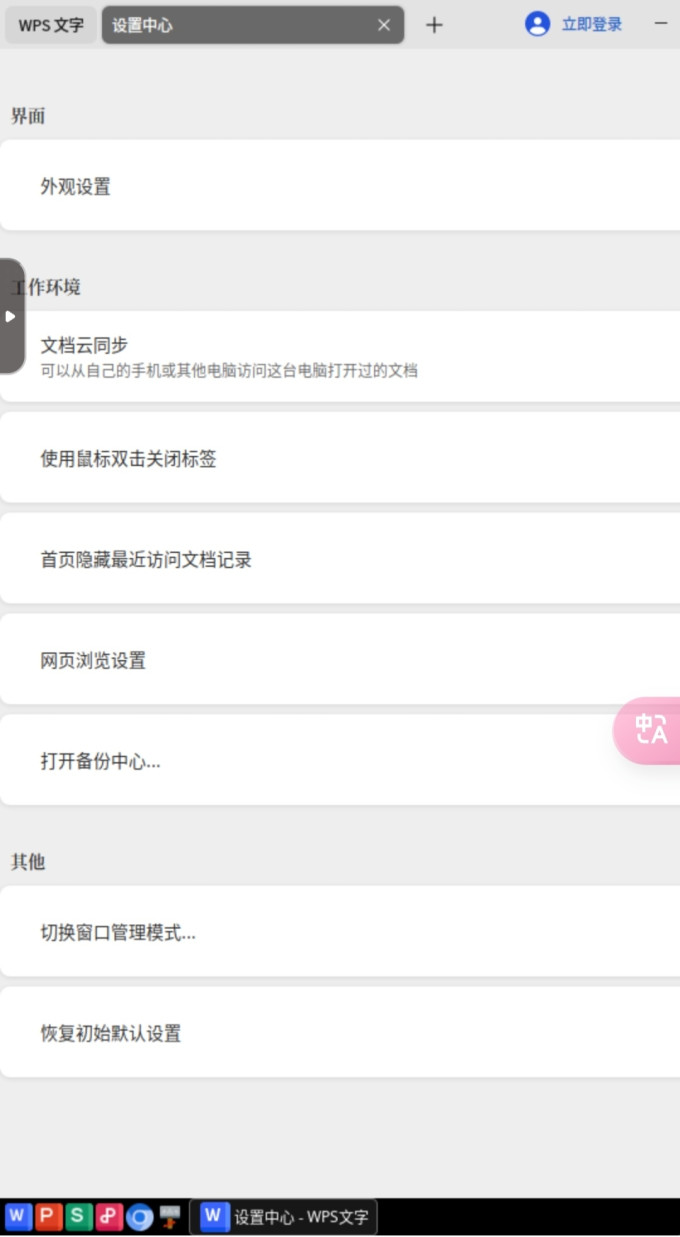Open WPS Writer from the taskbar
Image resolution: width=680 pixels, height=1237 pixels.
pyautogui.click(x=17, y=1217)
